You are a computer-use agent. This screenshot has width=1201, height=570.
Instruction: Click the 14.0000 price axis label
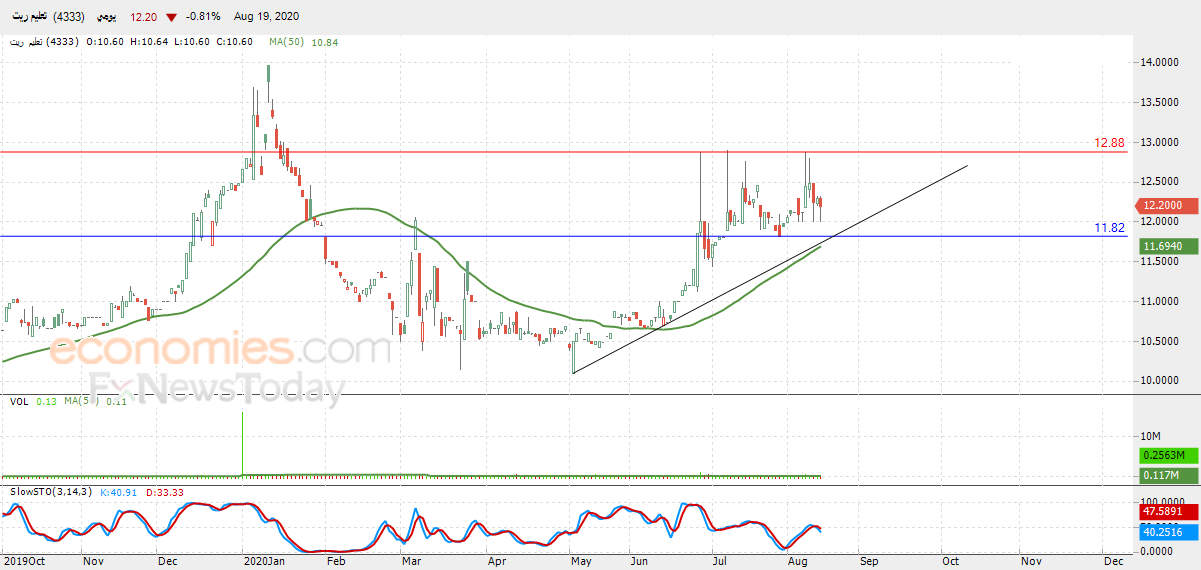1161,63
